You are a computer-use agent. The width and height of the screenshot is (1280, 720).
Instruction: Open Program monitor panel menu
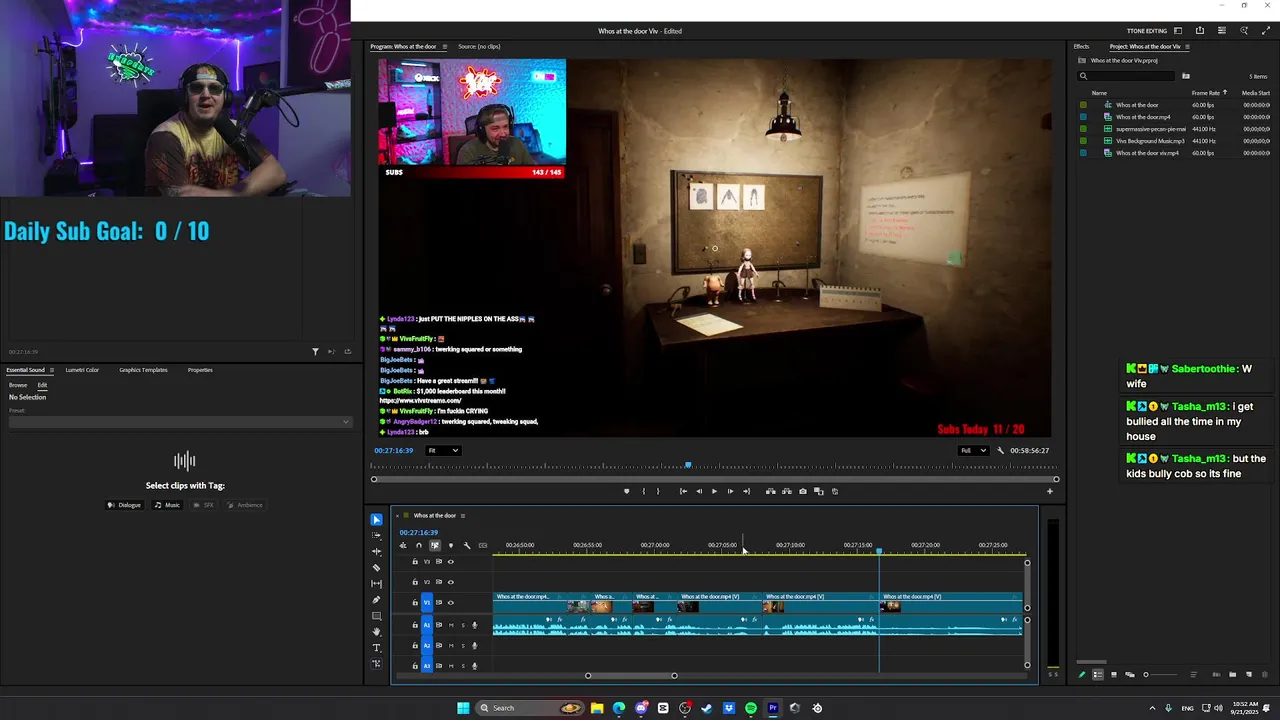(445, 46)
